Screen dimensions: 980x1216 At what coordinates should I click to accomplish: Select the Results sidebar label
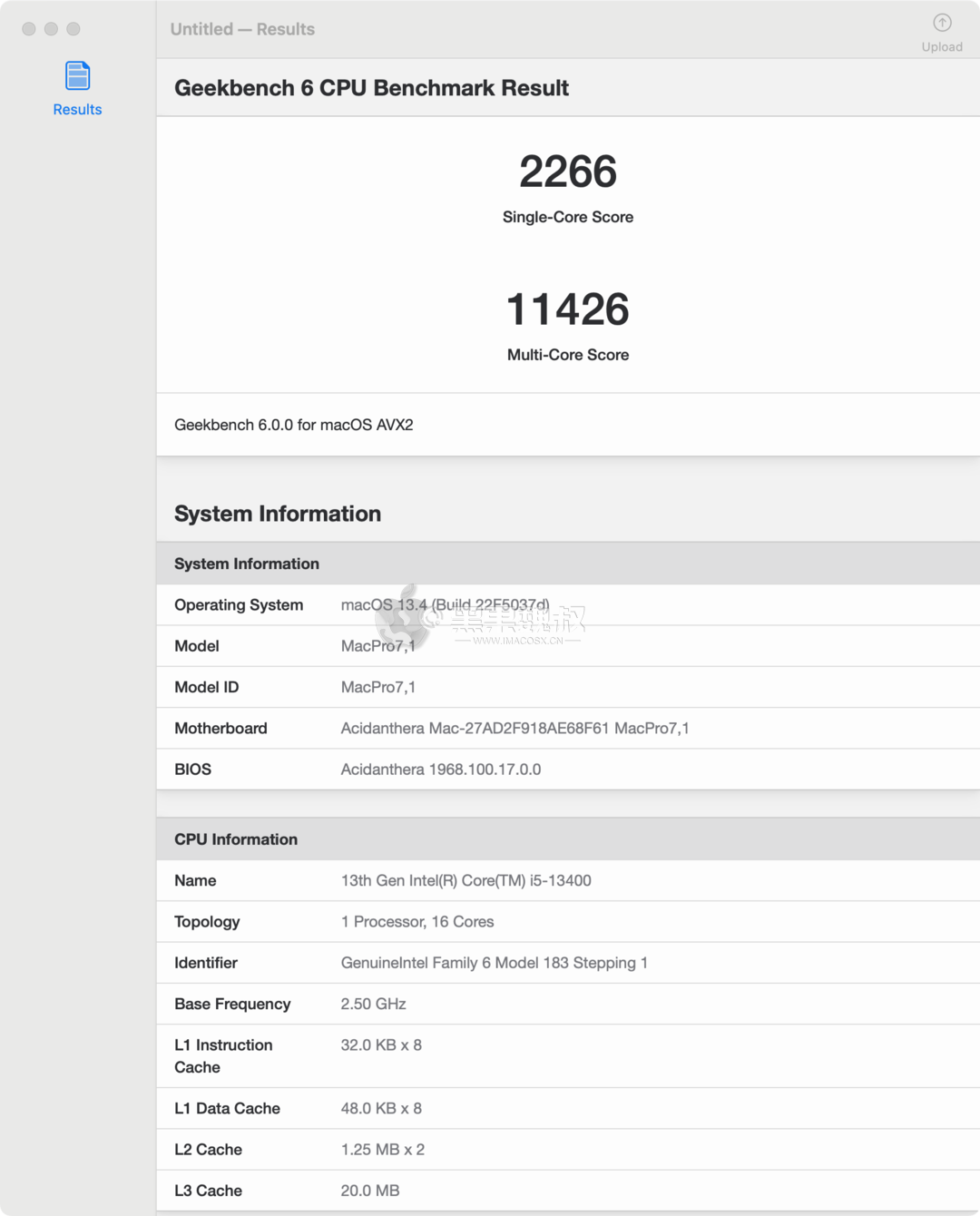(77, 109)
